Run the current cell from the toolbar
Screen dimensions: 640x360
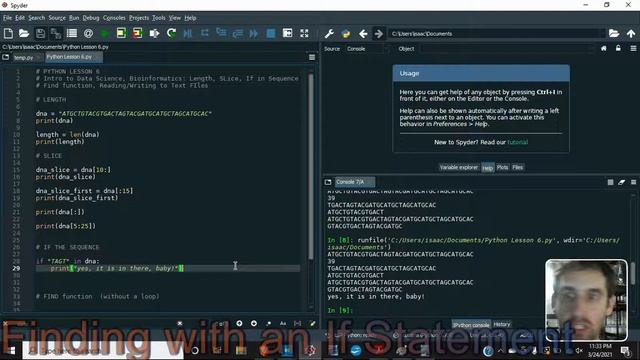121,33
